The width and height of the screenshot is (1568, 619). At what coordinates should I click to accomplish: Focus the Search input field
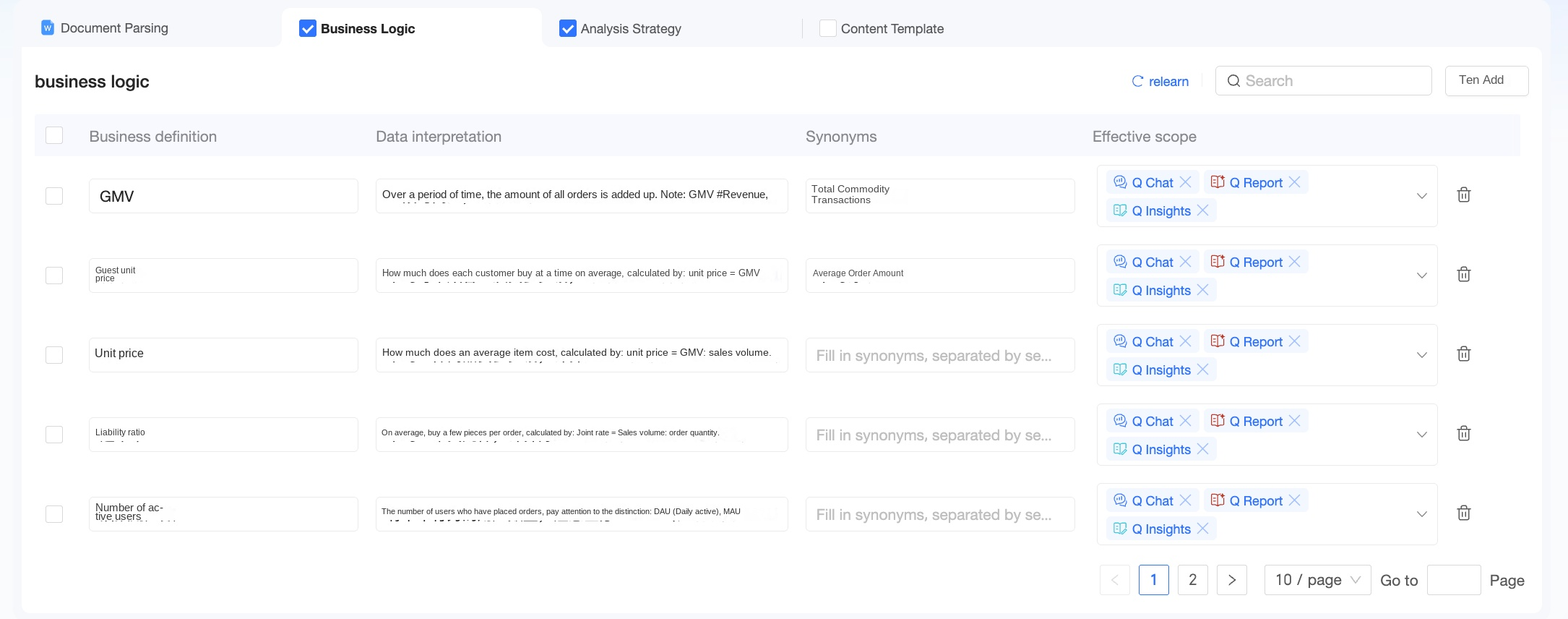[x=1323, y=80]
